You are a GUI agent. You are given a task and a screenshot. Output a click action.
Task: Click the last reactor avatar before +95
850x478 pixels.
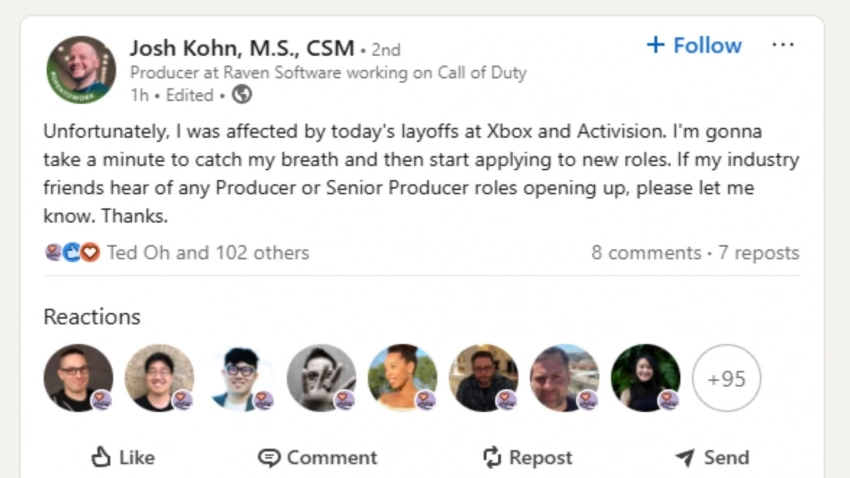tap(645, 378)
